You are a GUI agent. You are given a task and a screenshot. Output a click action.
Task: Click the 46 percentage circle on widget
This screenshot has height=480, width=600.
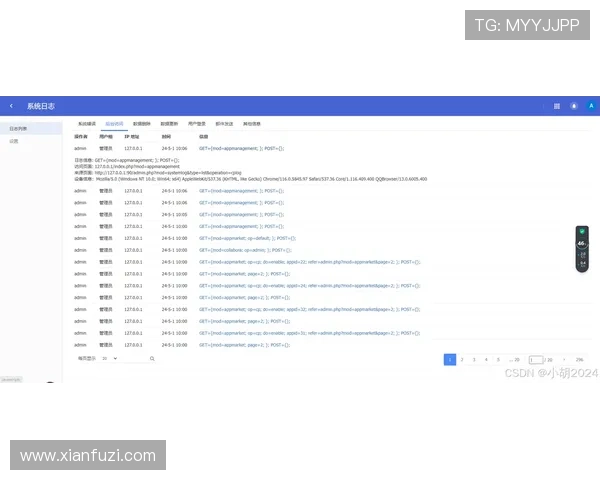click(x=581, y=243)
